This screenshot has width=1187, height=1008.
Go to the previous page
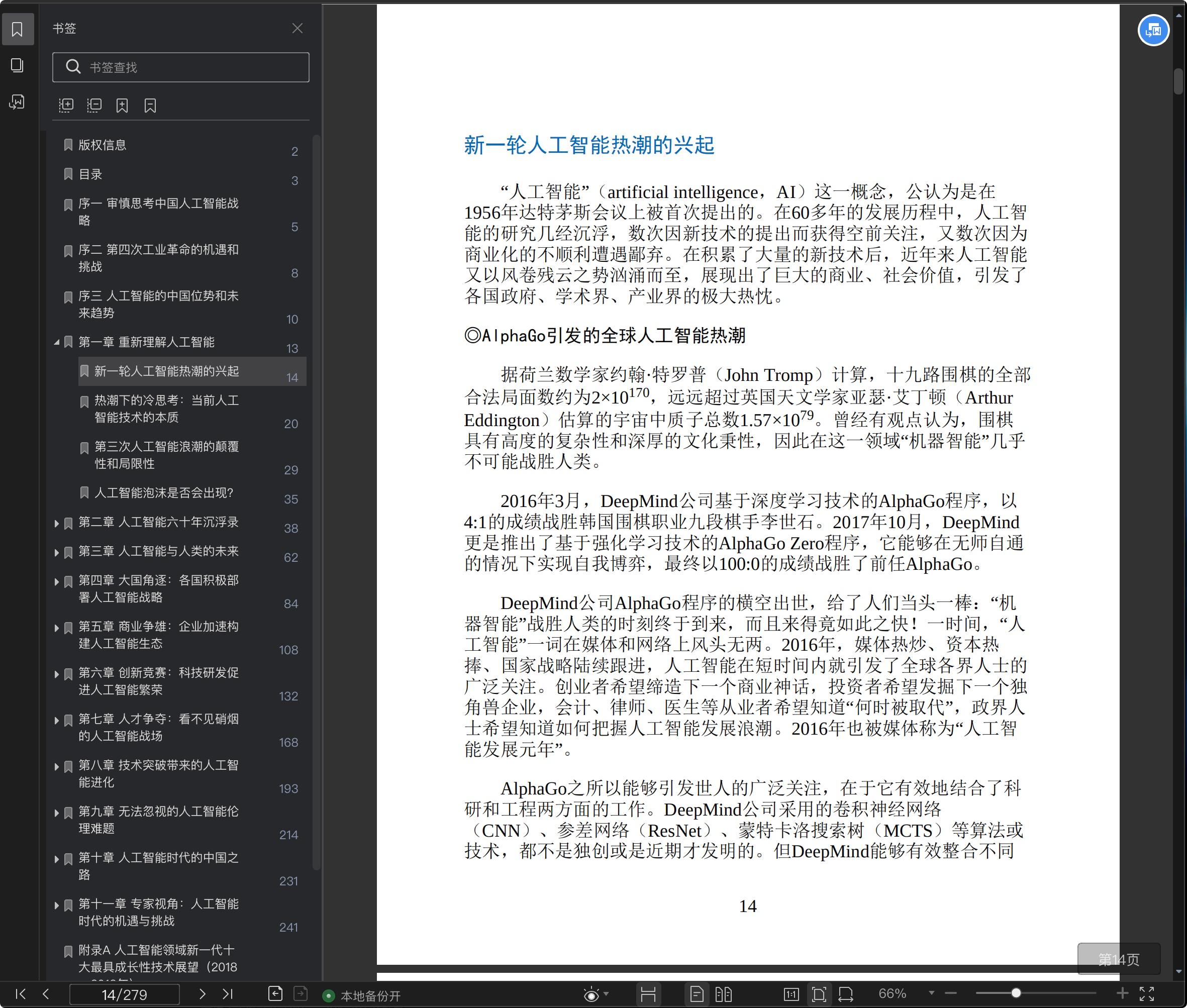(46, 994)
